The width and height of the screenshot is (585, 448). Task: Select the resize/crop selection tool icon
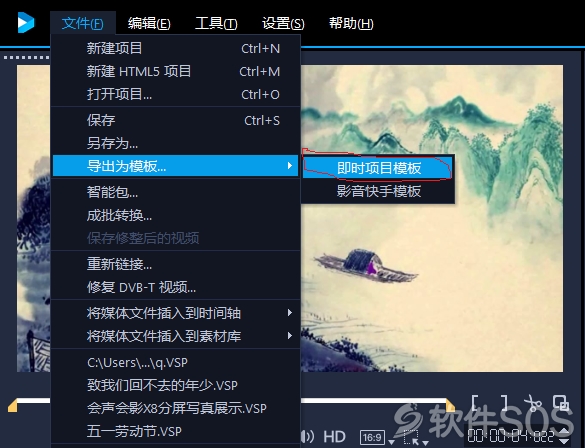point(411,437)
